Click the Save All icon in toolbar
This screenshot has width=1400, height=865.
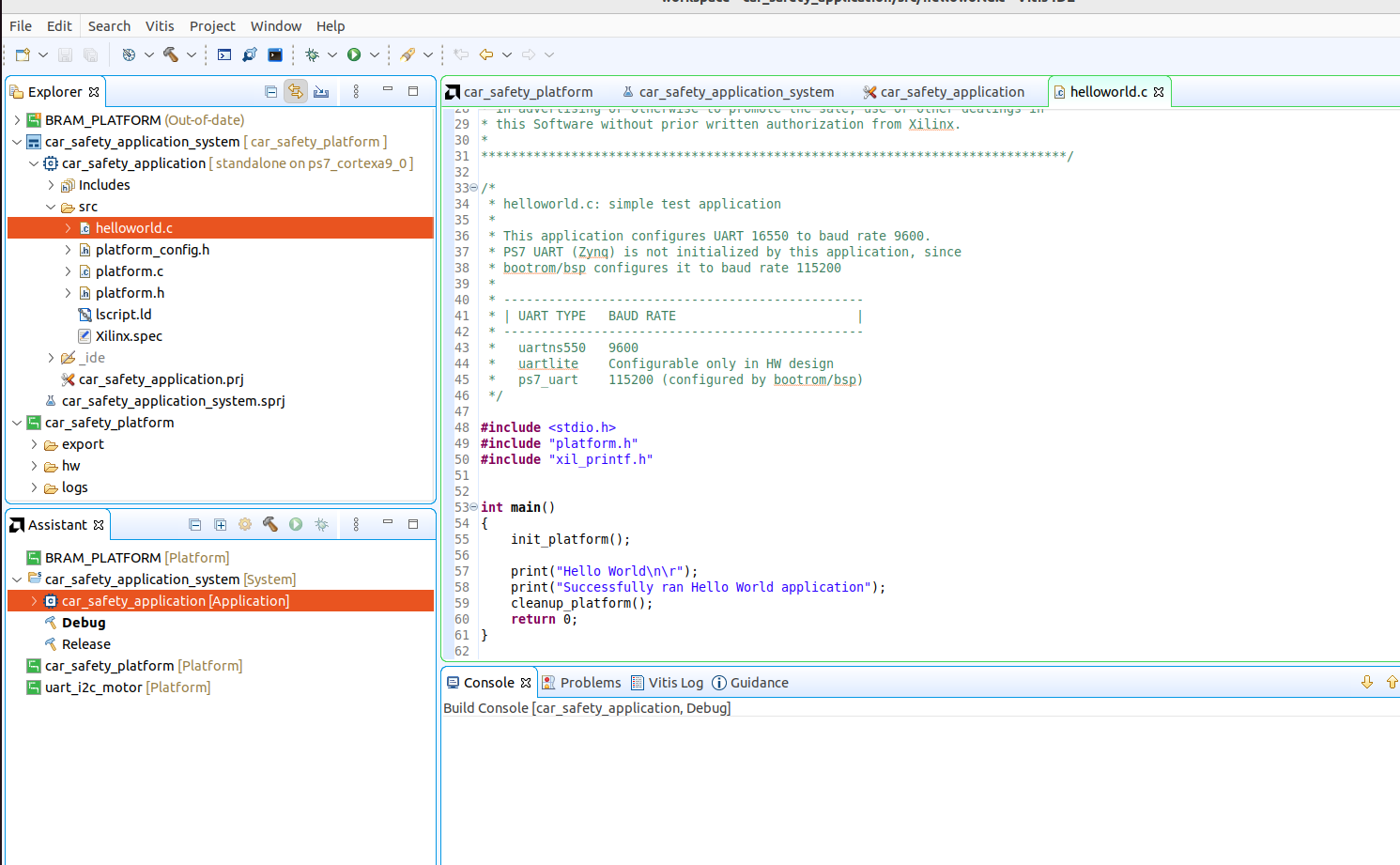point(91,54)
